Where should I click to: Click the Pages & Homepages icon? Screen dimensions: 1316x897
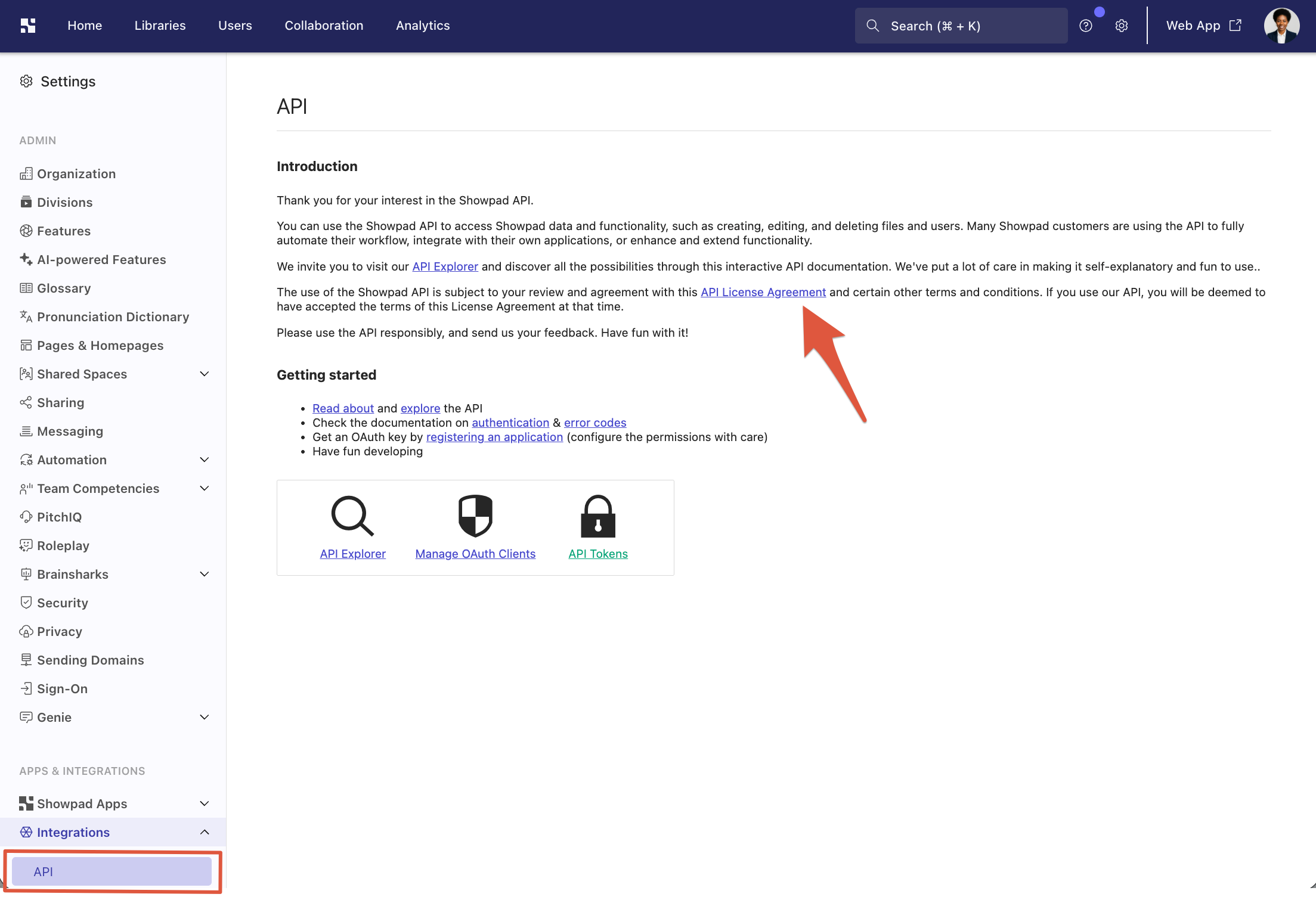point(26,345)
